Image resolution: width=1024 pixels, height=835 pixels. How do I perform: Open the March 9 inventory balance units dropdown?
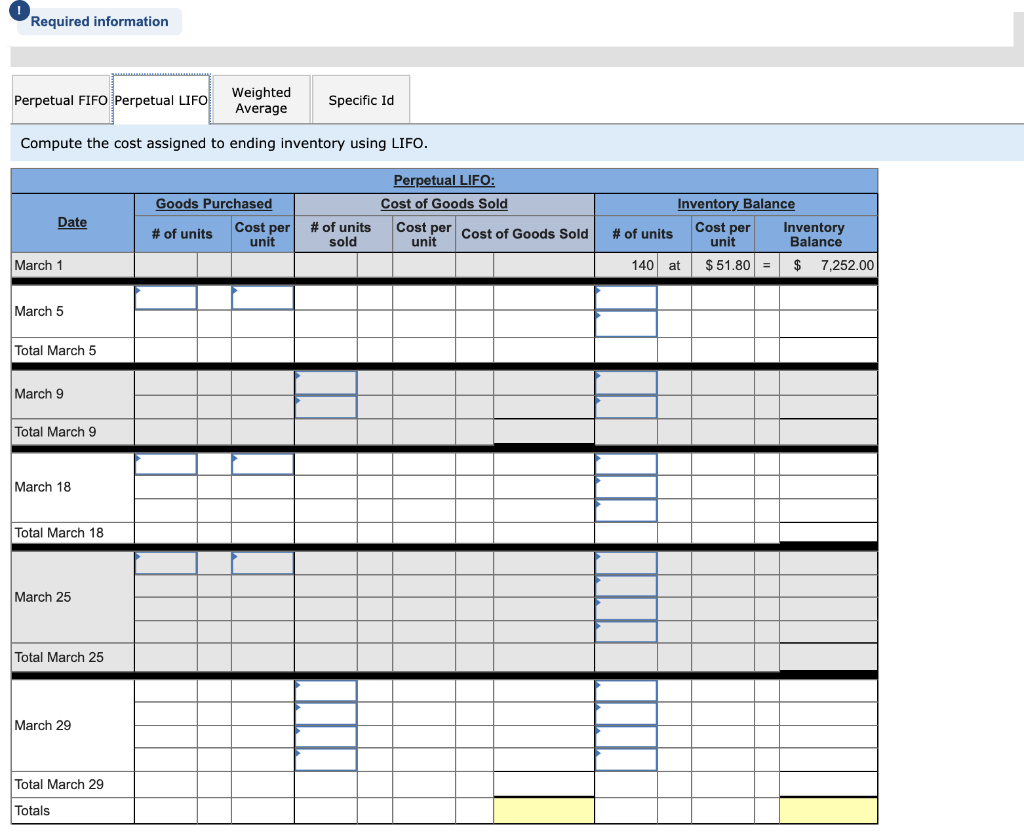pos(625,382)
